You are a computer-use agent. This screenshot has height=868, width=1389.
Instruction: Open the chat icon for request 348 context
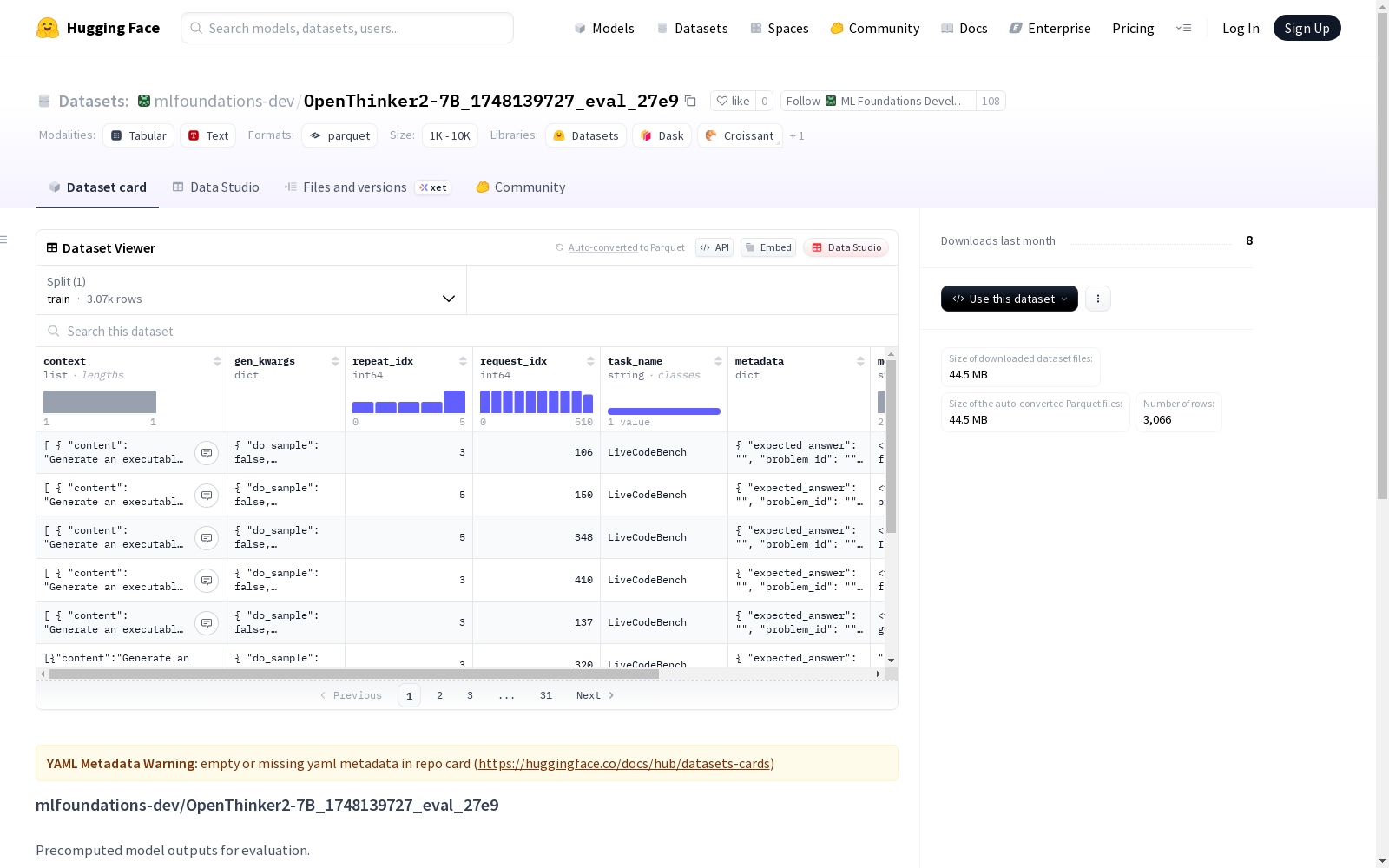(x=207, y=538)
